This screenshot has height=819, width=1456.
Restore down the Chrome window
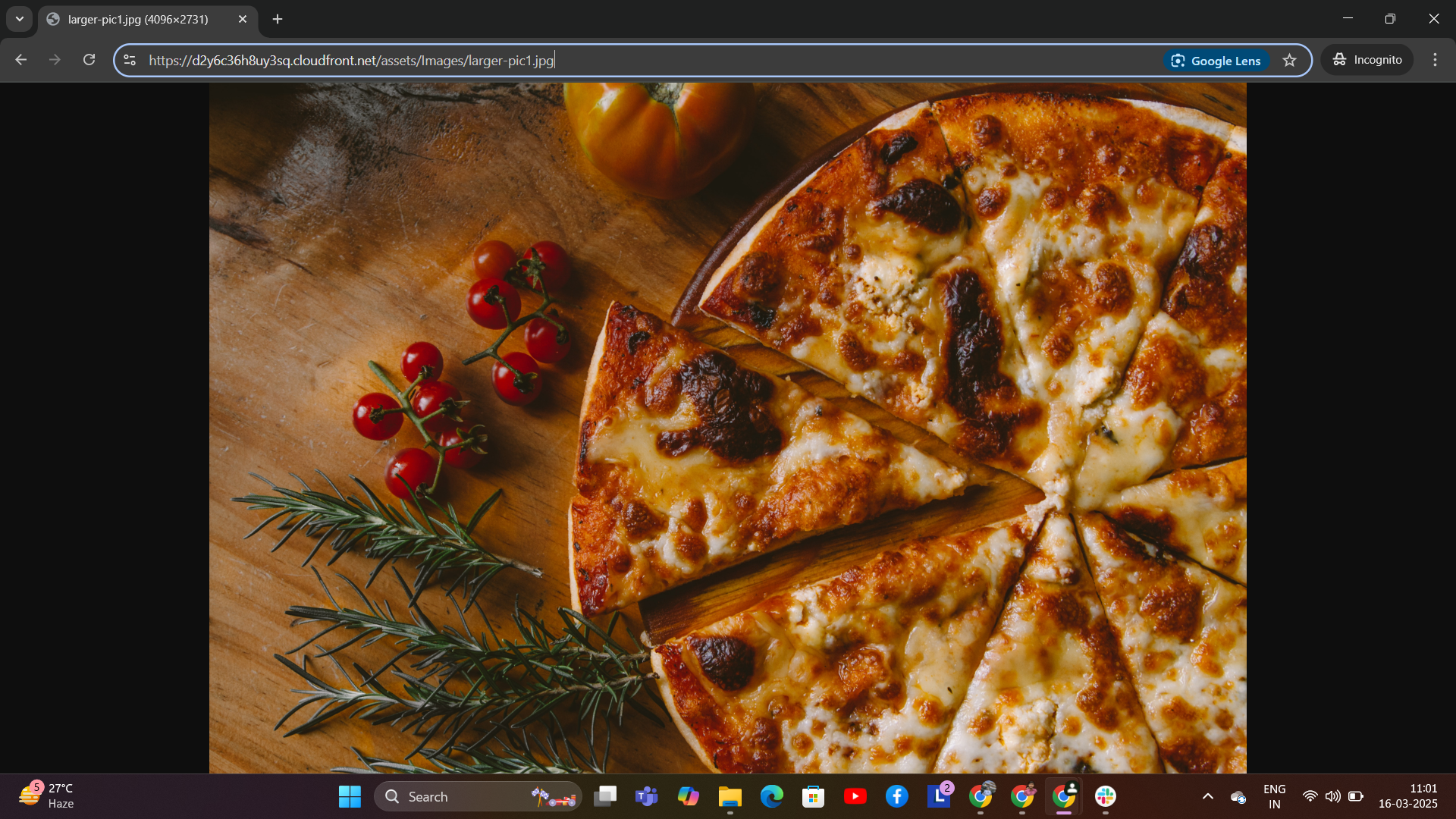pyautogui.click(x=1390, y=18)
